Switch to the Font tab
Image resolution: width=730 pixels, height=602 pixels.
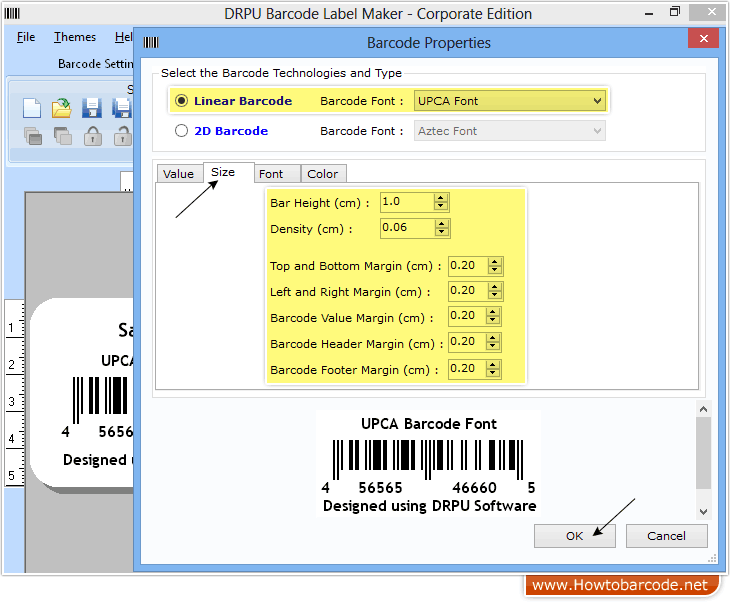pyautogui.click(x=277, y=174)
